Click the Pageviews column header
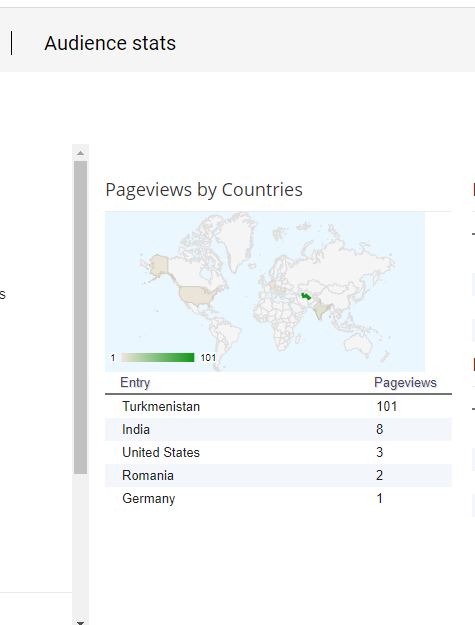The image size is (475, 625). 405,383
